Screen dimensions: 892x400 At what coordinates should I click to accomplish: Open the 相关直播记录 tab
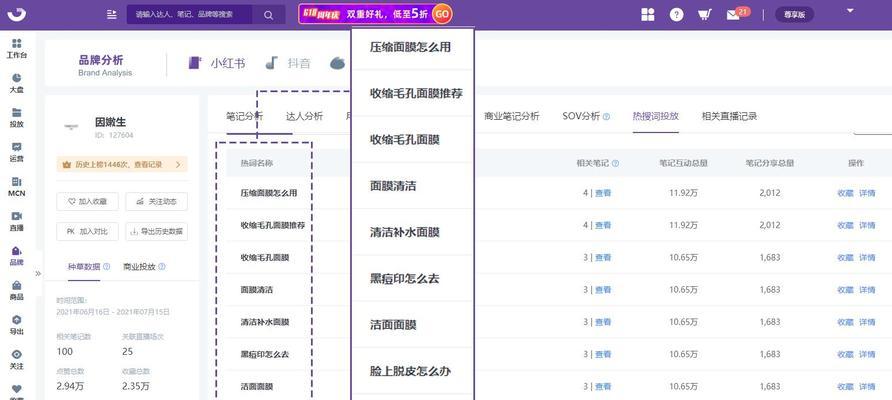pos(729,116)
